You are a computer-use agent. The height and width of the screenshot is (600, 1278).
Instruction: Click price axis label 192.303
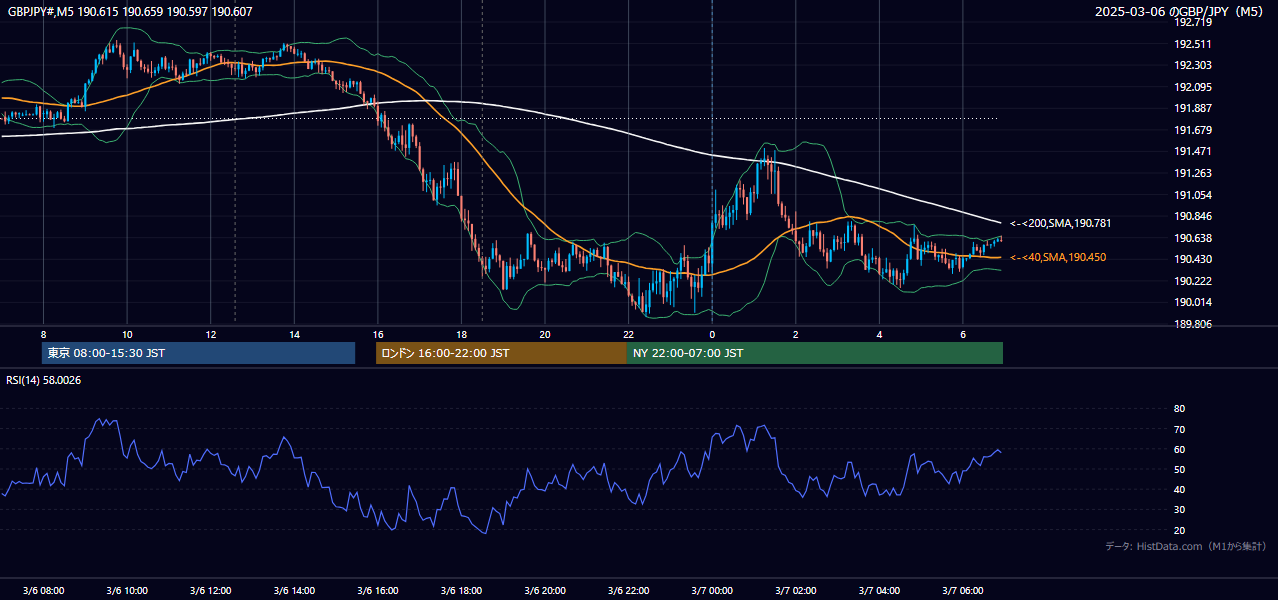coord(1193,65)
